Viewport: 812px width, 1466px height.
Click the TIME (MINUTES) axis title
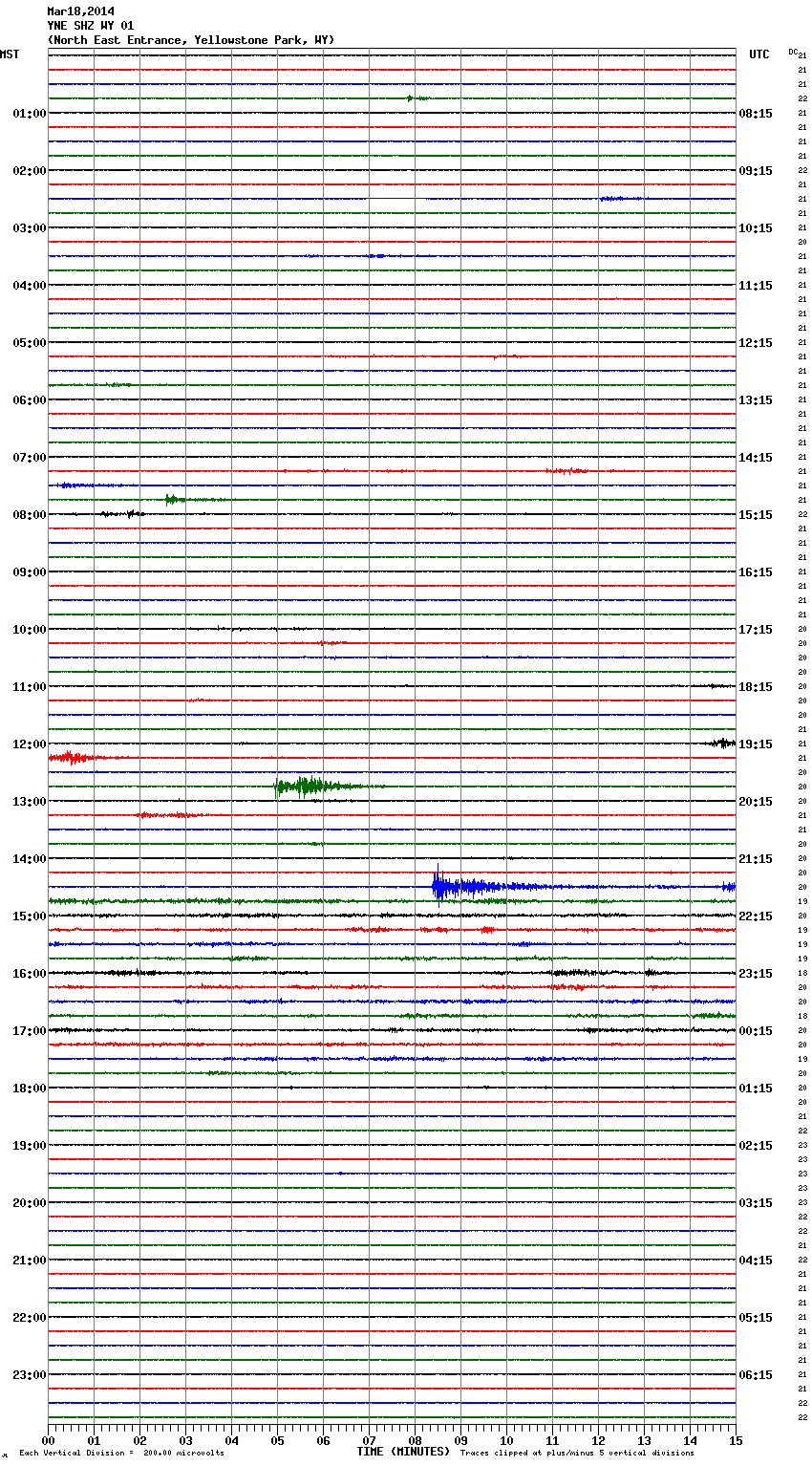click(403, 1452)
